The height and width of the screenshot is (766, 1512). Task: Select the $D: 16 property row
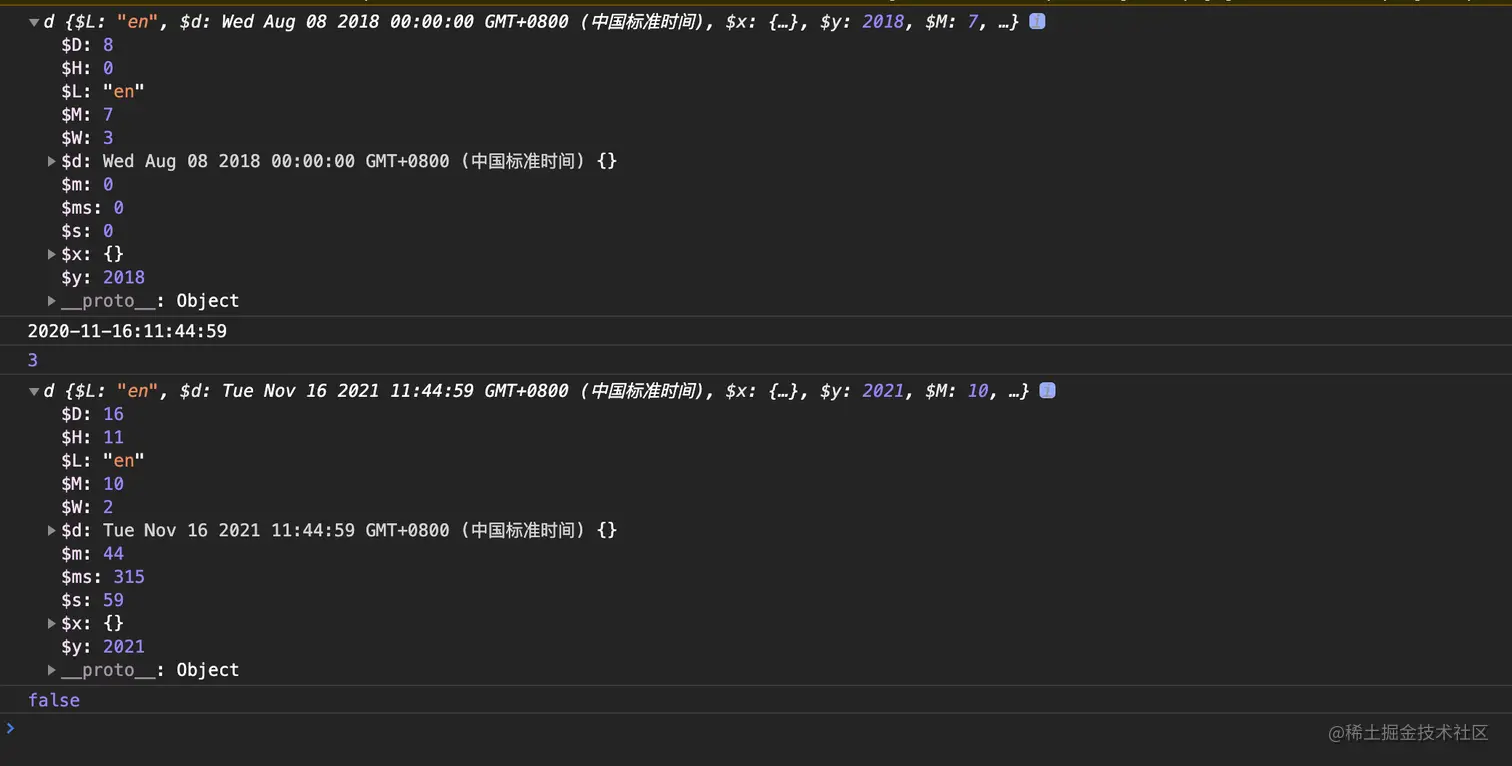[x=92, y=414]
